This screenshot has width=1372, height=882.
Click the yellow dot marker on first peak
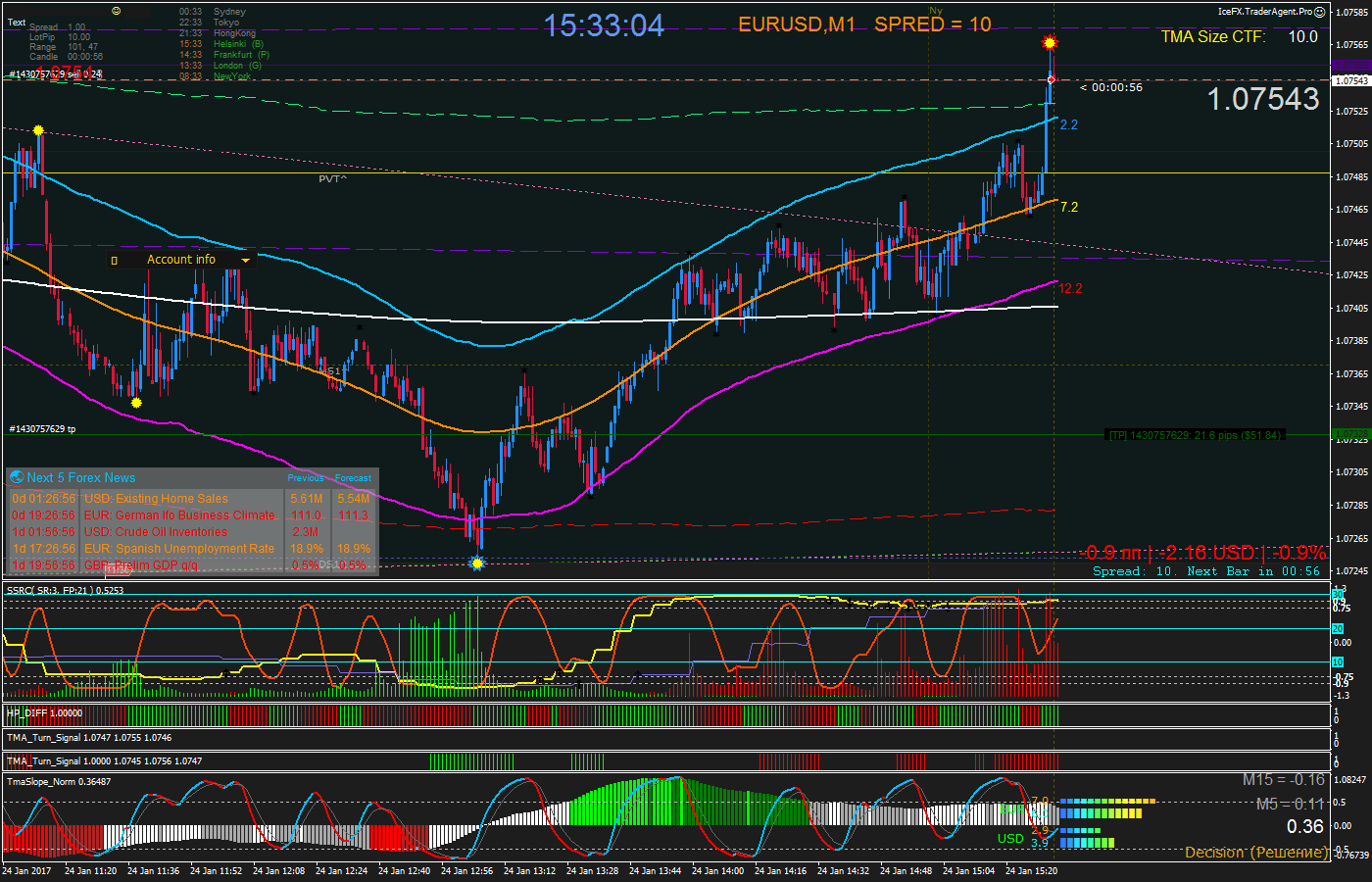pyautogui.click(x=38, y=130)
